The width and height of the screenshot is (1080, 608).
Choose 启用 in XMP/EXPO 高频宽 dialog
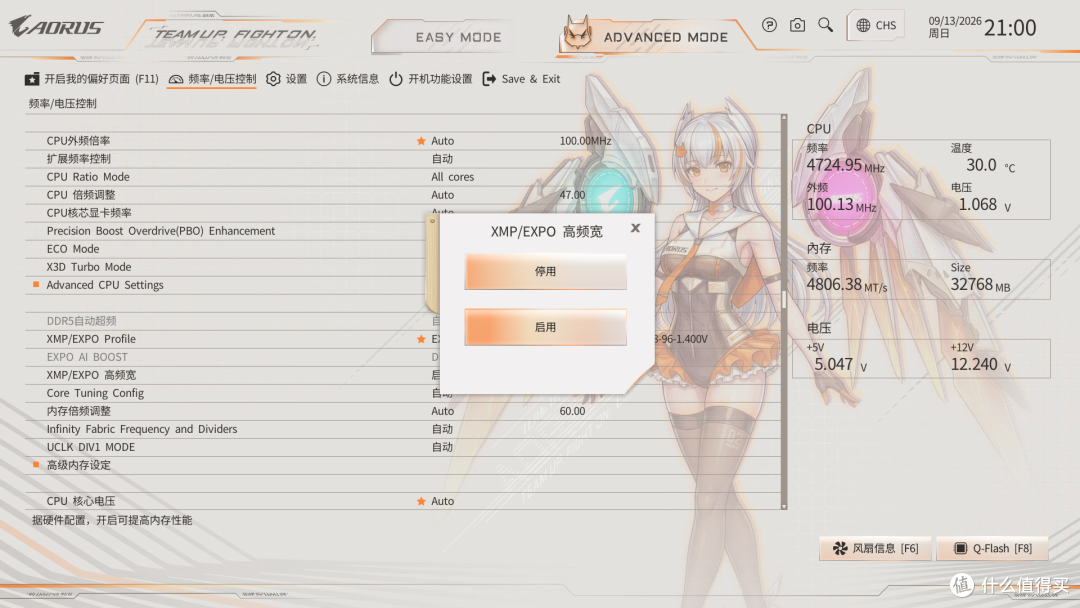pos(546,327)
